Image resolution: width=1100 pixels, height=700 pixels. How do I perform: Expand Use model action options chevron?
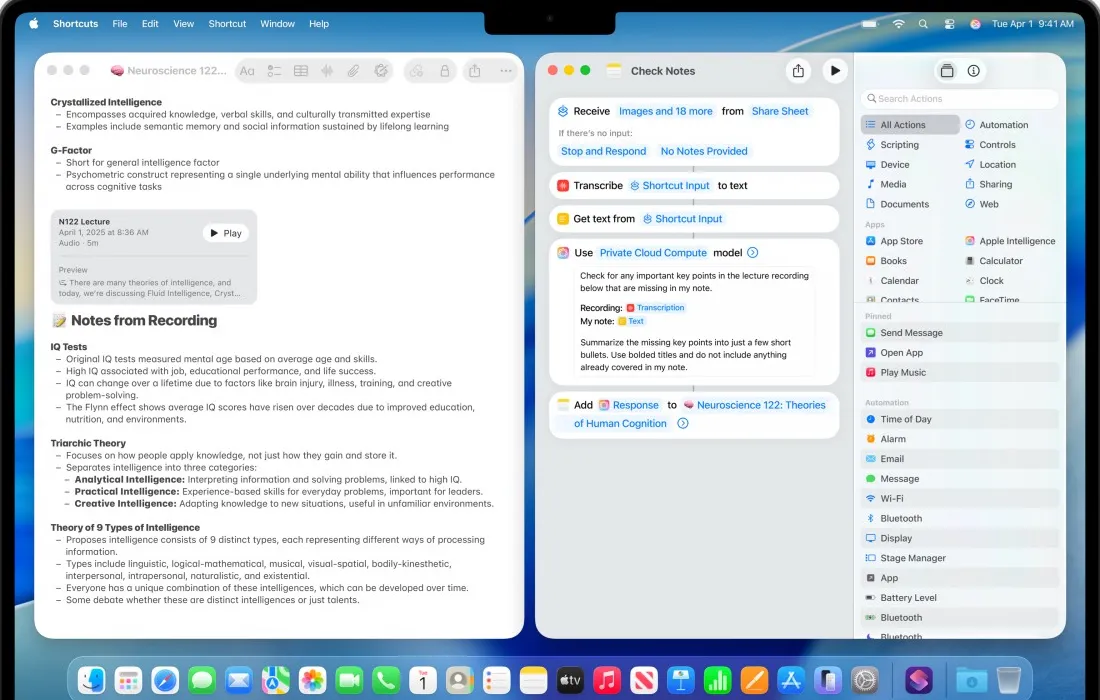point(753,253)
